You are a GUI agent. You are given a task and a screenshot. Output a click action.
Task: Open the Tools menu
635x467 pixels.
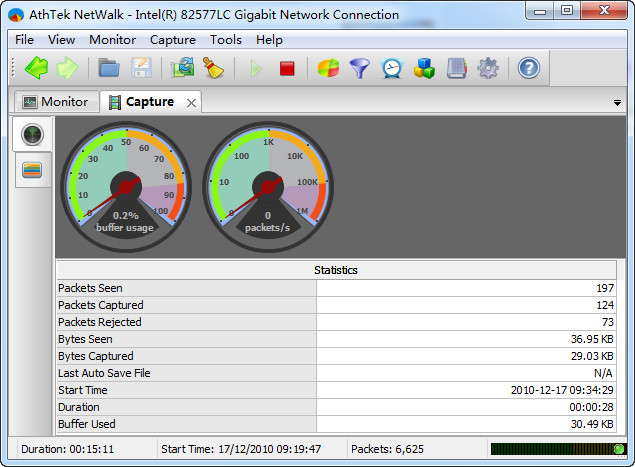click(x=225, y=40)
